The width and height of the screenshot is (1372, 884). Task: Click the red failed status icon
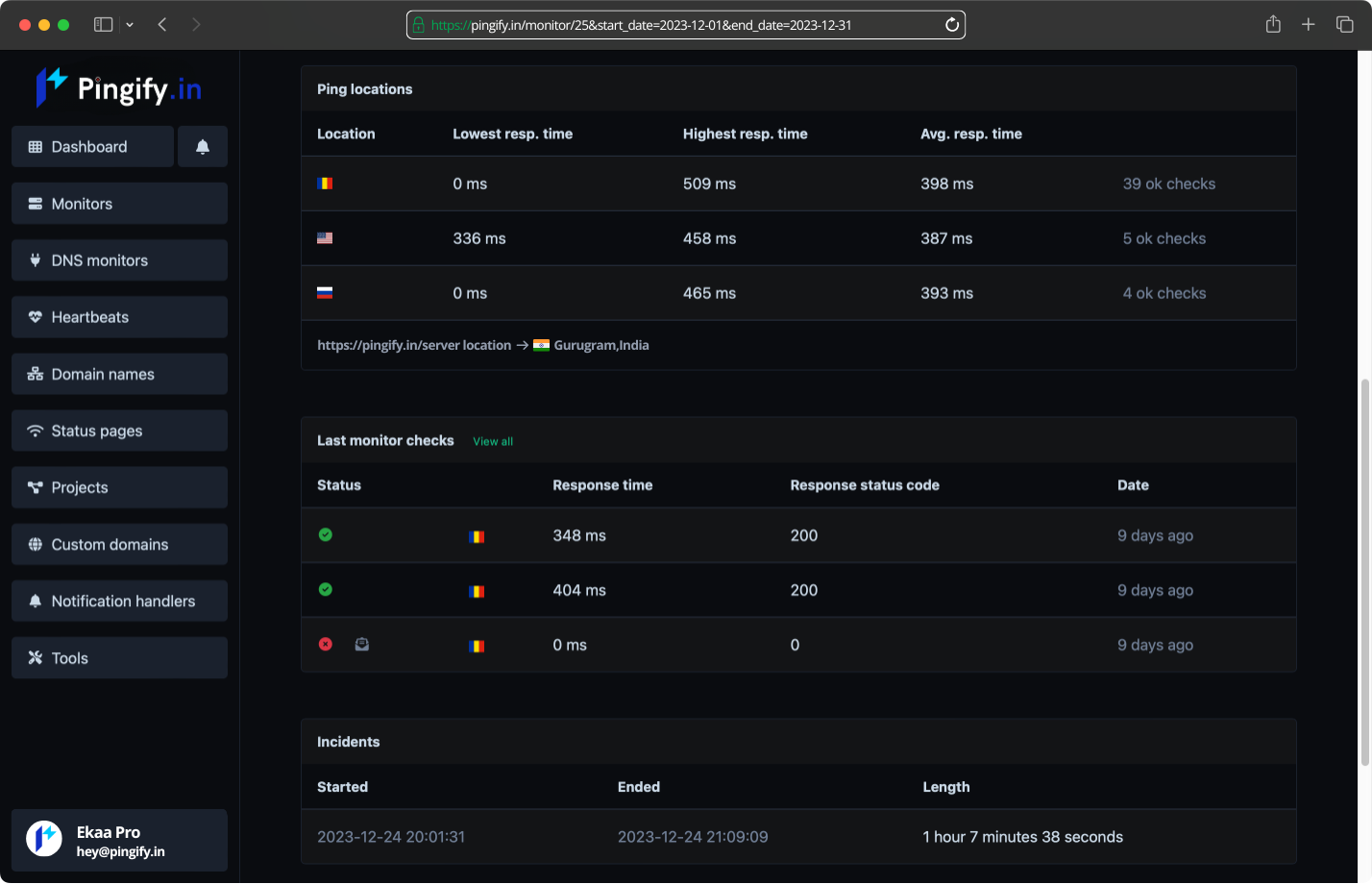326,645
